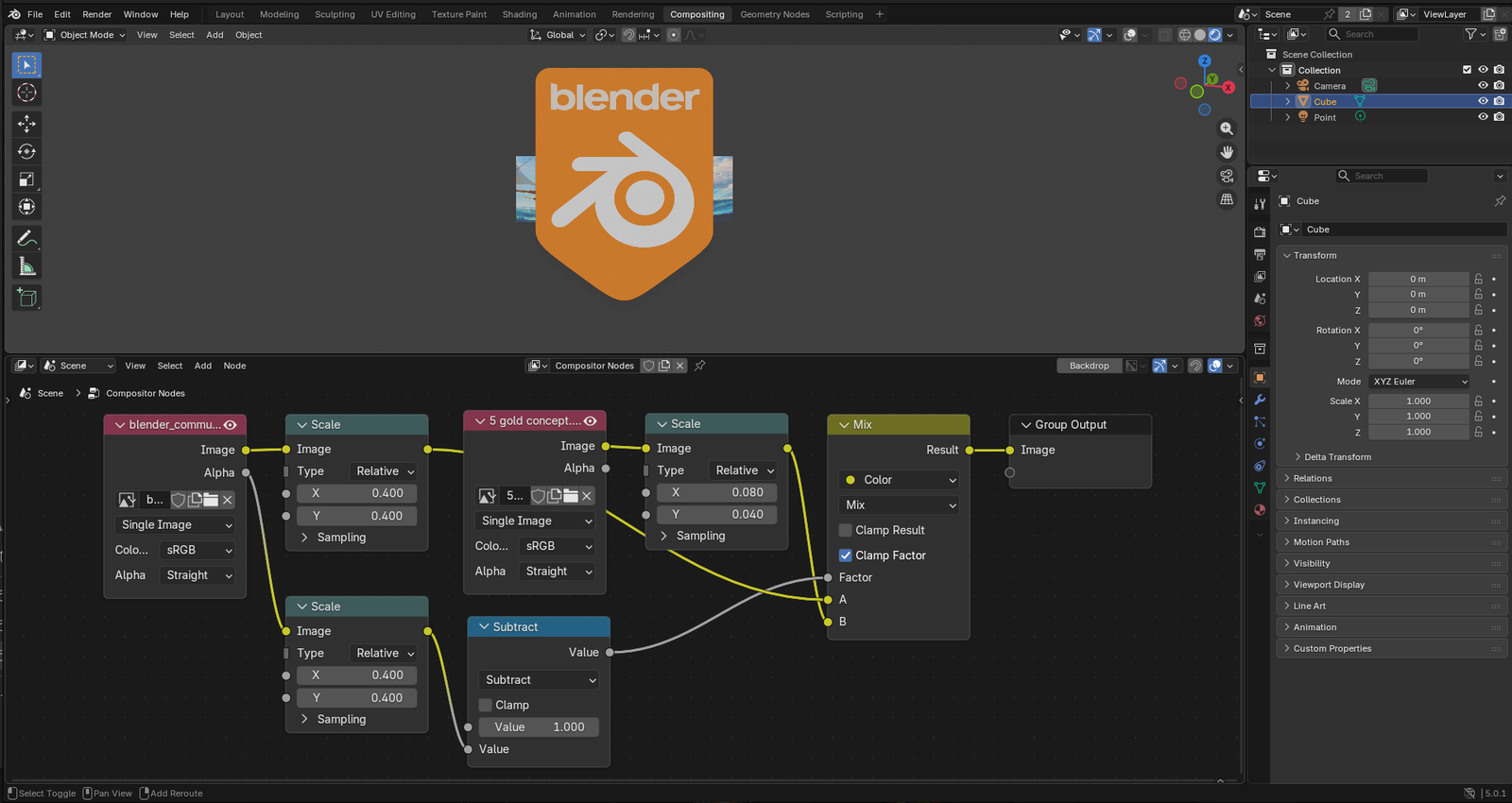The width and height of the screenshot is (1512, 803).
Task: Open the Material properties tab
Action: tap(1260, 510)
